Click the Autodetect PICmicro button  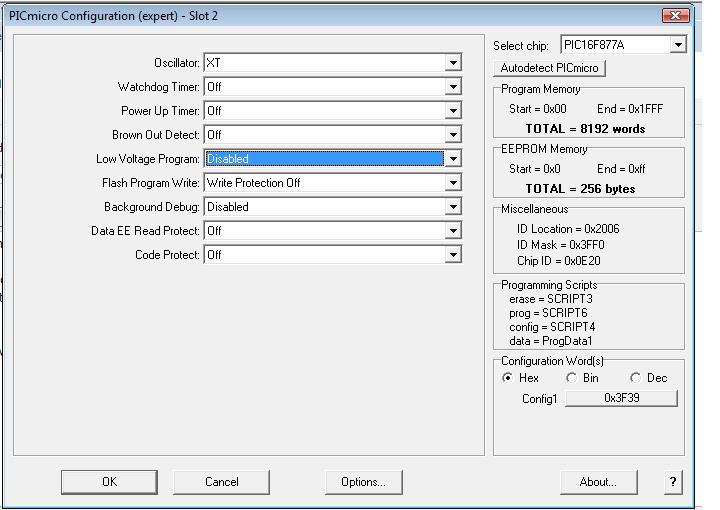[x=550, y=68]
